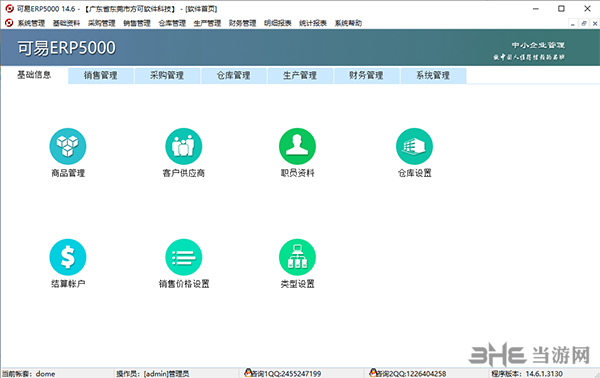Switch to the 系统管理 tab
The width and height of the screenshot is (600, 378).
point(433,75)
